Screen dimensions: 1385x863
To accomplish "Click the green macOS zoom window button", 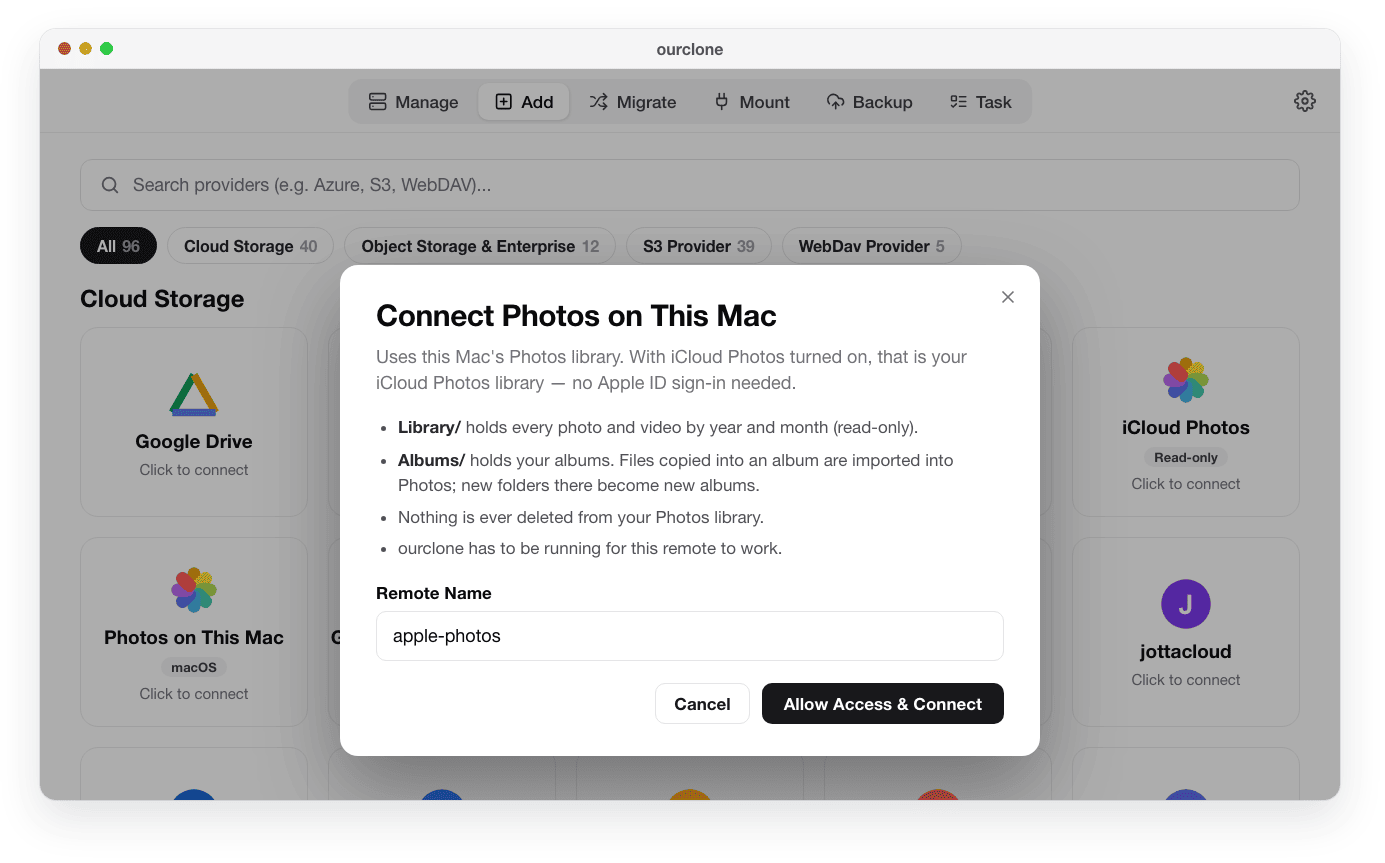I will (107, 48).
